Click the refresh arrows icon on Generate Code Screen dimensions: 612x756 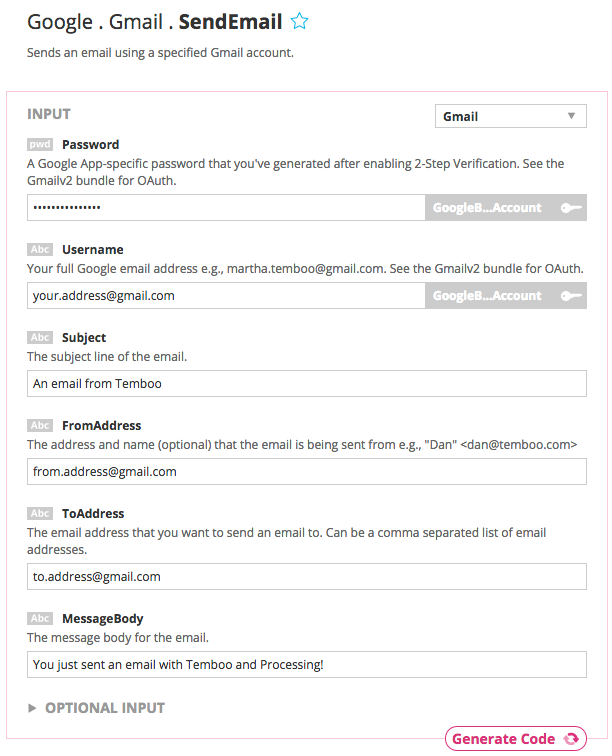[571, 739]
